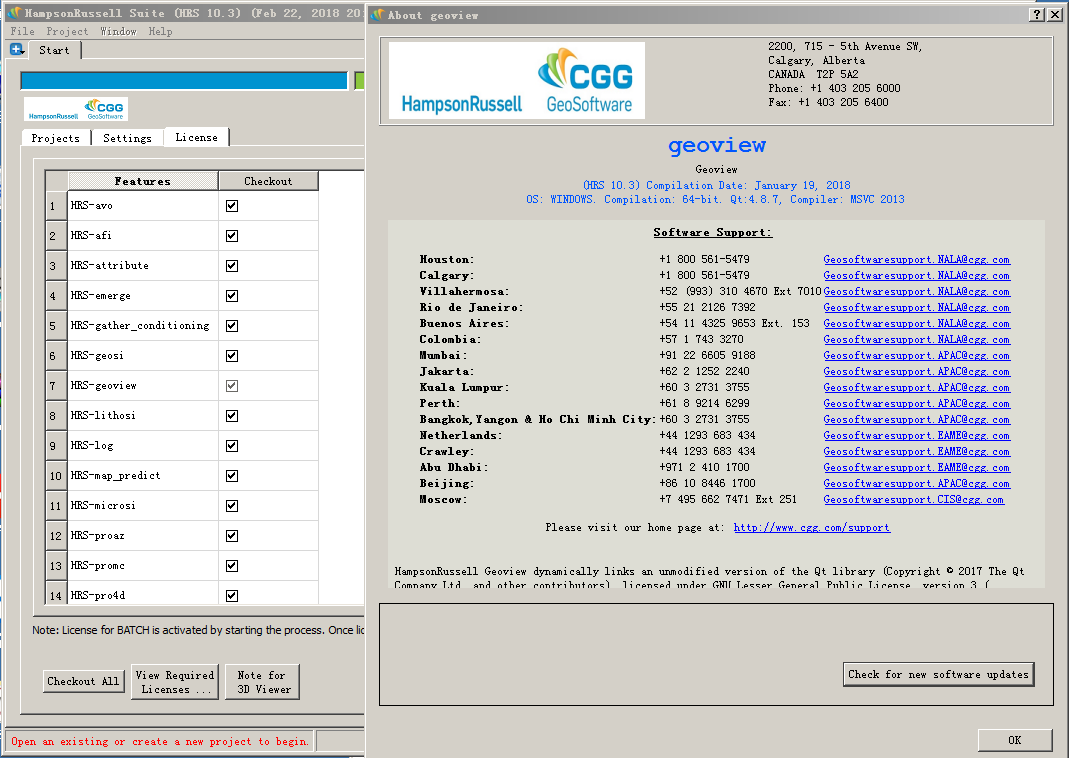Toggle the HRS-pro4d checkout checkbox

tap(232, 596)
